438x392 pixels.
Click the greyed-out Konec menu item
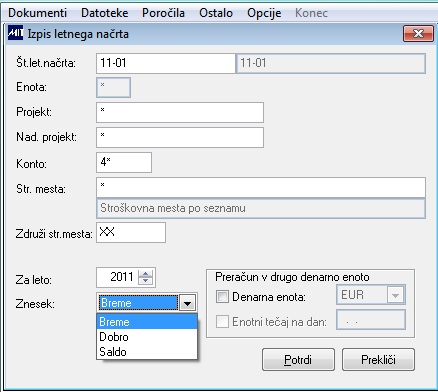tap(311, 13)
